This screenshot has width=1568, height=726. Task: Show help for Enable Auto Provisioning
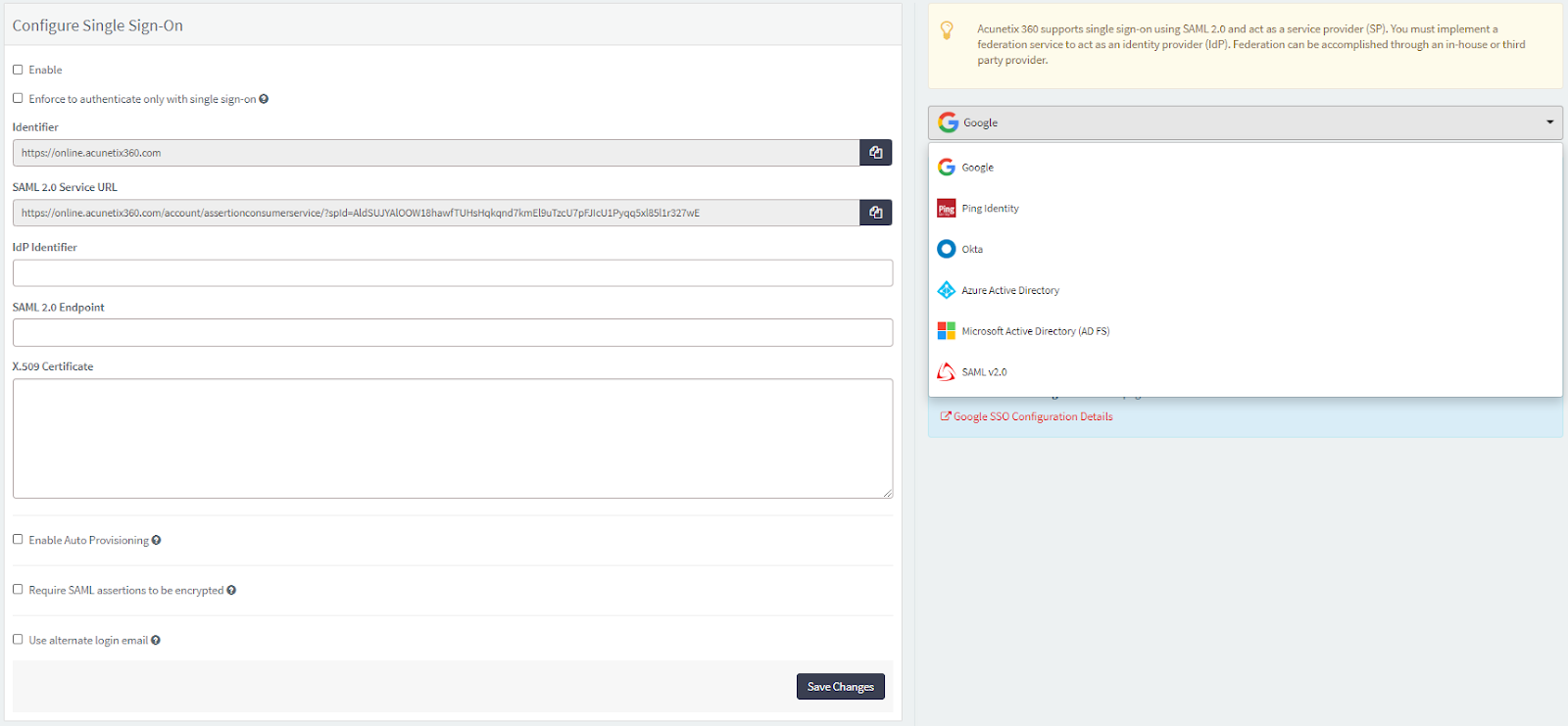157,540
